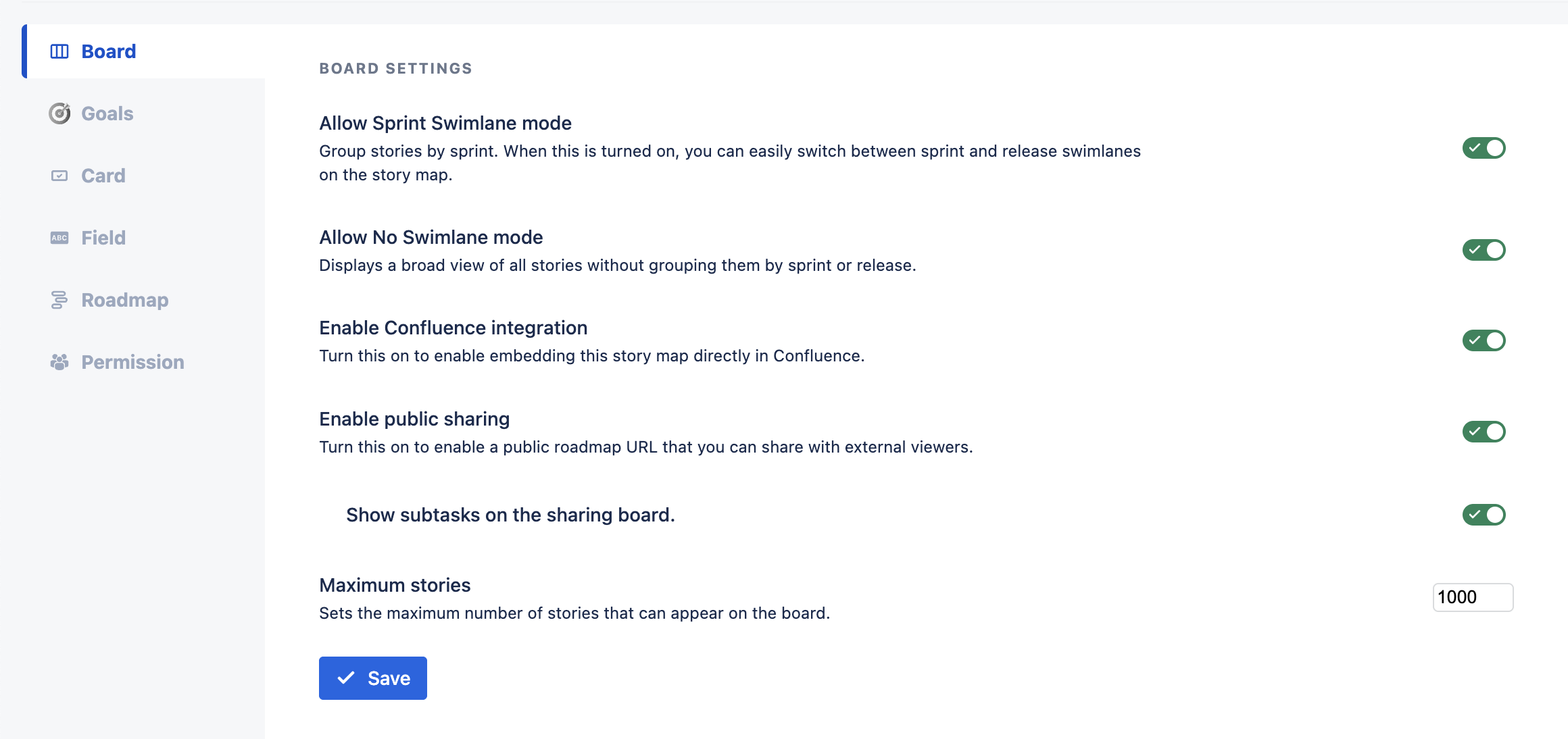This screenshot has height=739, width=1568.
Task: Toggle Enable Confluence integration switch
Action: pyautogui.click(x=1484, y=340)
